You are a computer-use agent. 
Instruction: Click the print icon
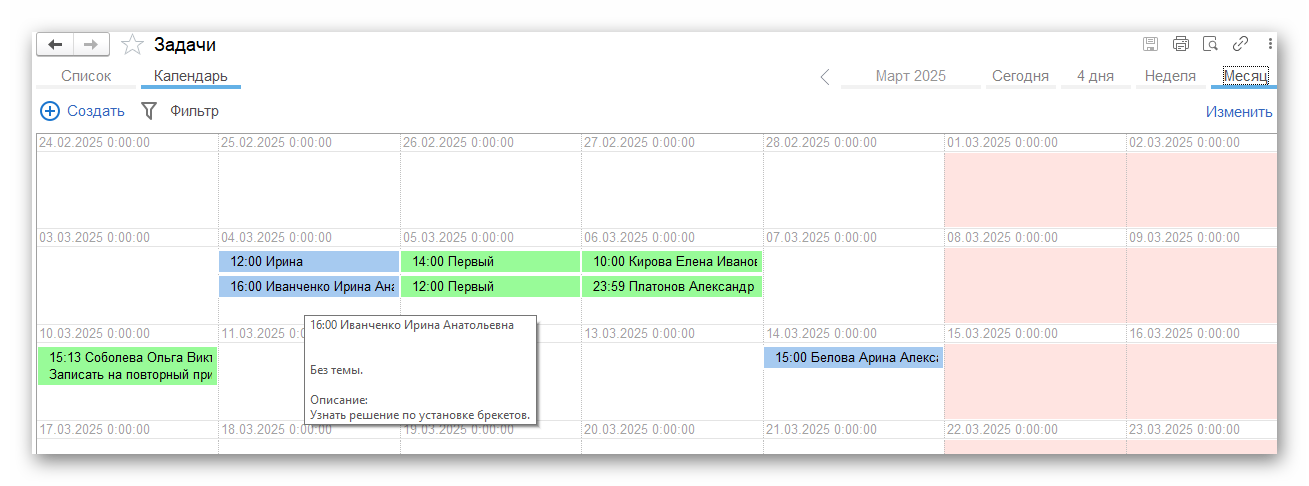[1181, 44]
